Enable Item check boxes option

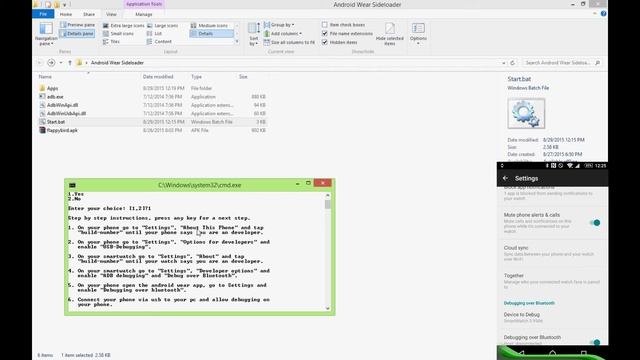point(343,25)
